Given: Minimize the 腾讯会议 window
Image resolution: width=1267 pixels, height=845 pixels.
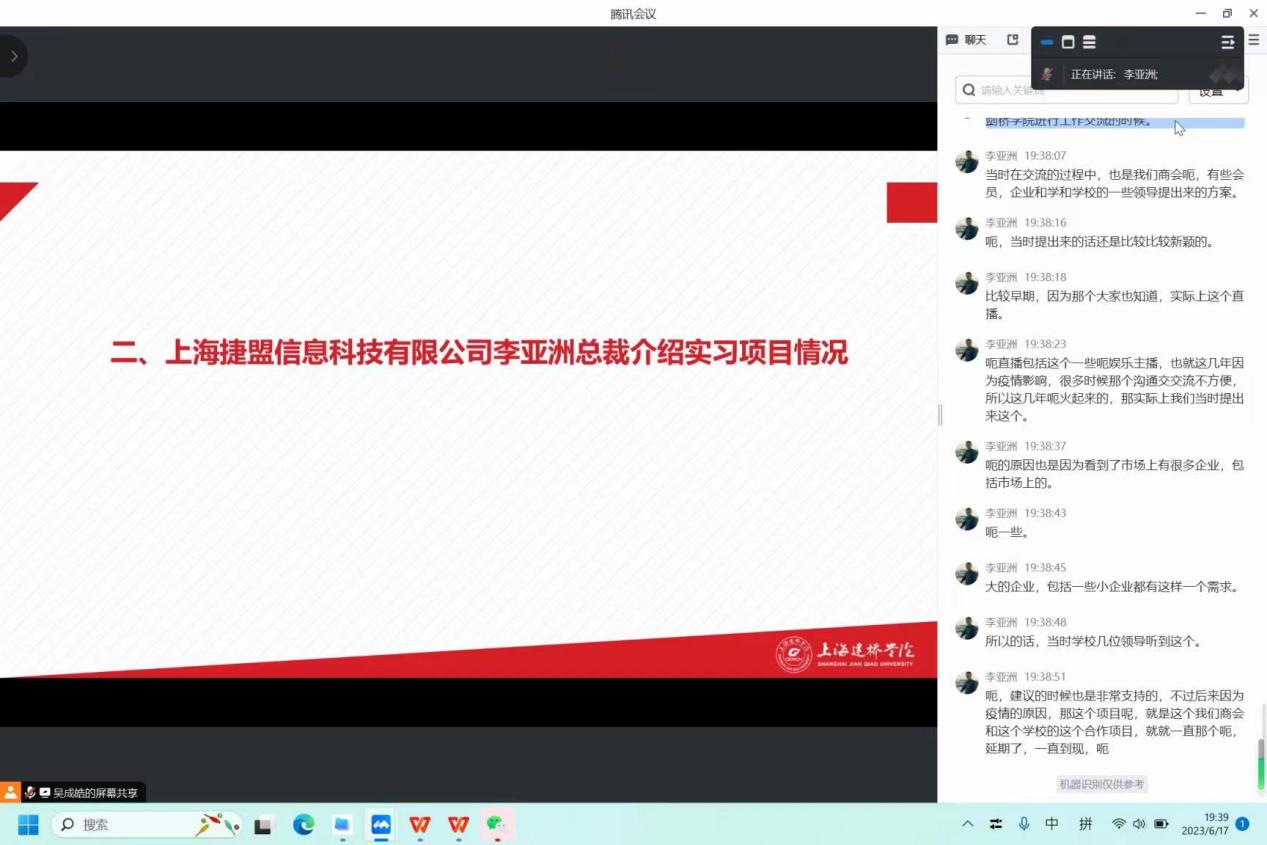Looking at the screenshot, I should (1201, 13).
